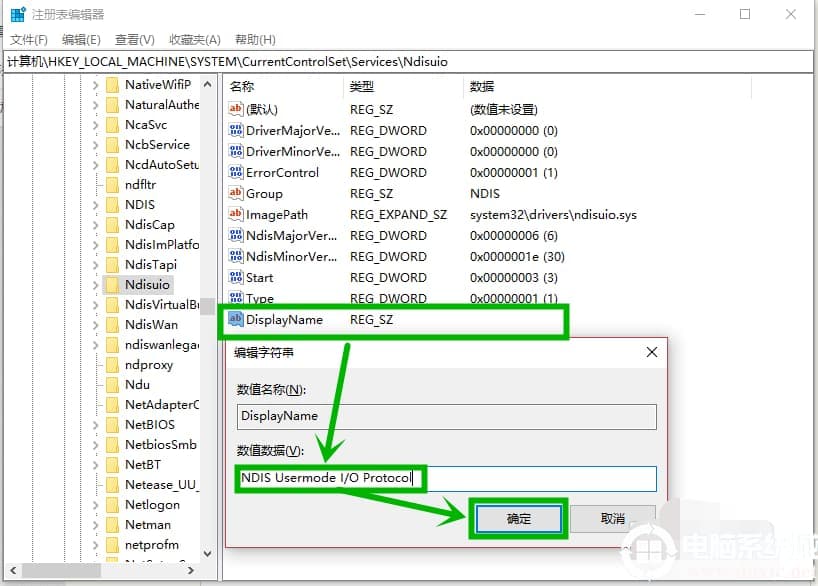The height and width of the screenshot is (586, 818).
Task: Close the 编辑字符串 dialog
Action: click(x=652, y=352)
